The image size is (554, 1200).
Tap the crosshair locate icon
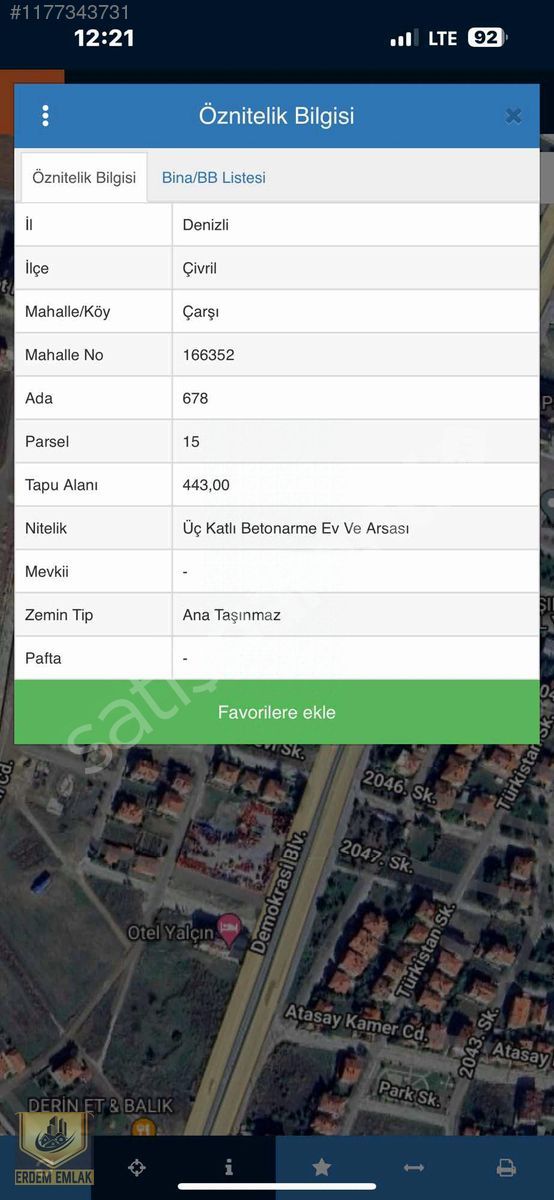(x=138, y=1167)
